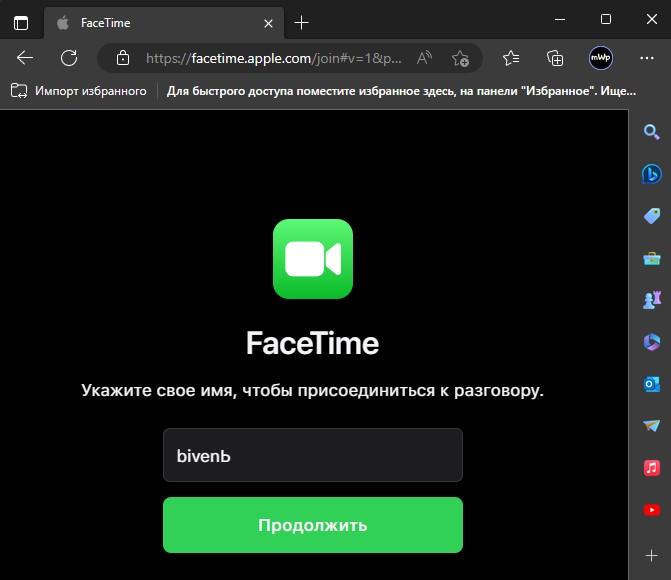Open the paper plane Drop icon
The height and width of the screenshot is (580, 671).
click(651, 426)
